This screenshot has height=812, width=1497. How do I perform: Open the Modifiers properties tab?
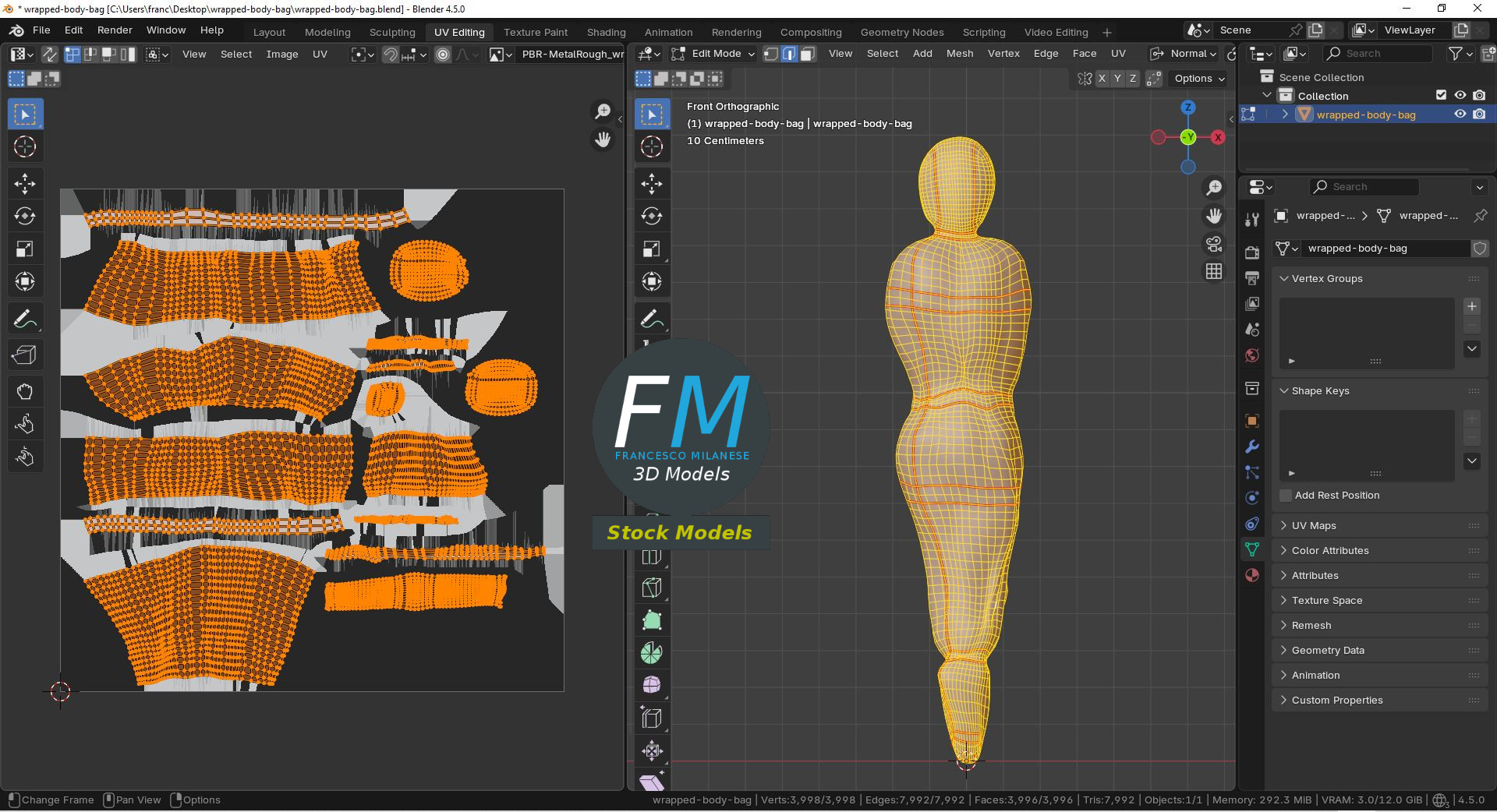pyautogui.click(x=1252, y=447)
